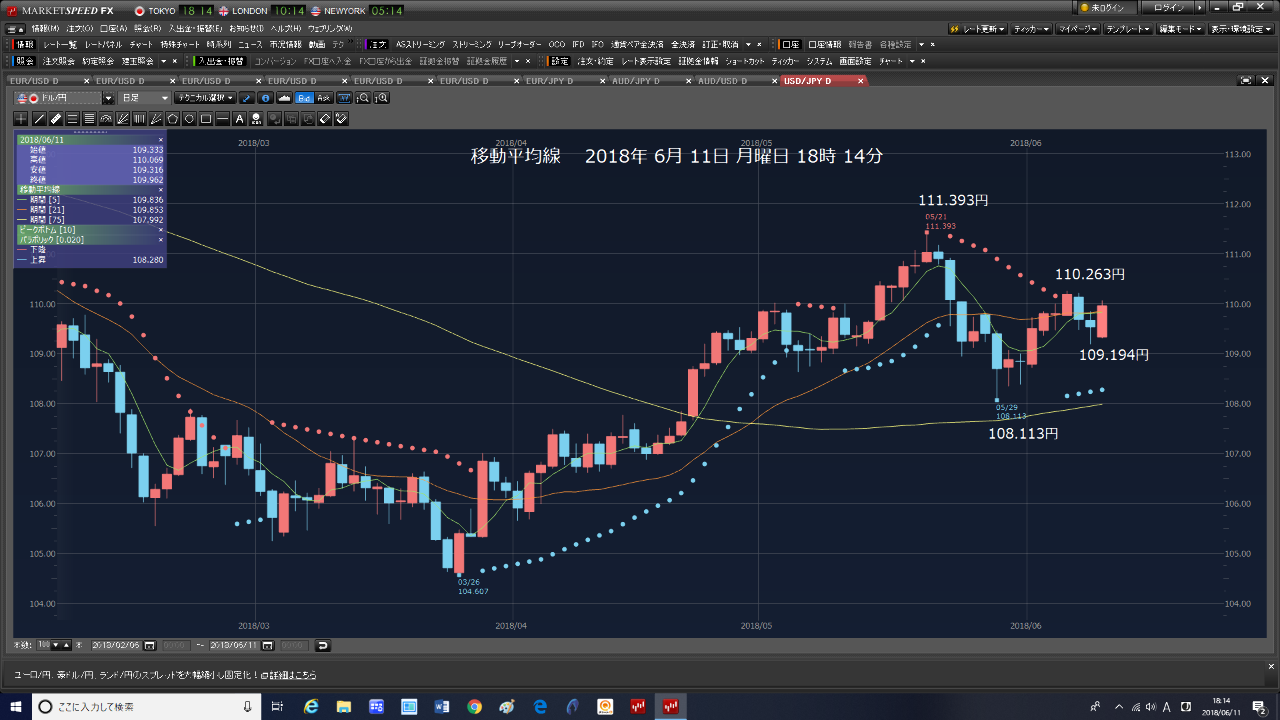The image size is (1280, 720).
Task: Click the blue info icon in chart toolbar
Action: pos(265,98)
